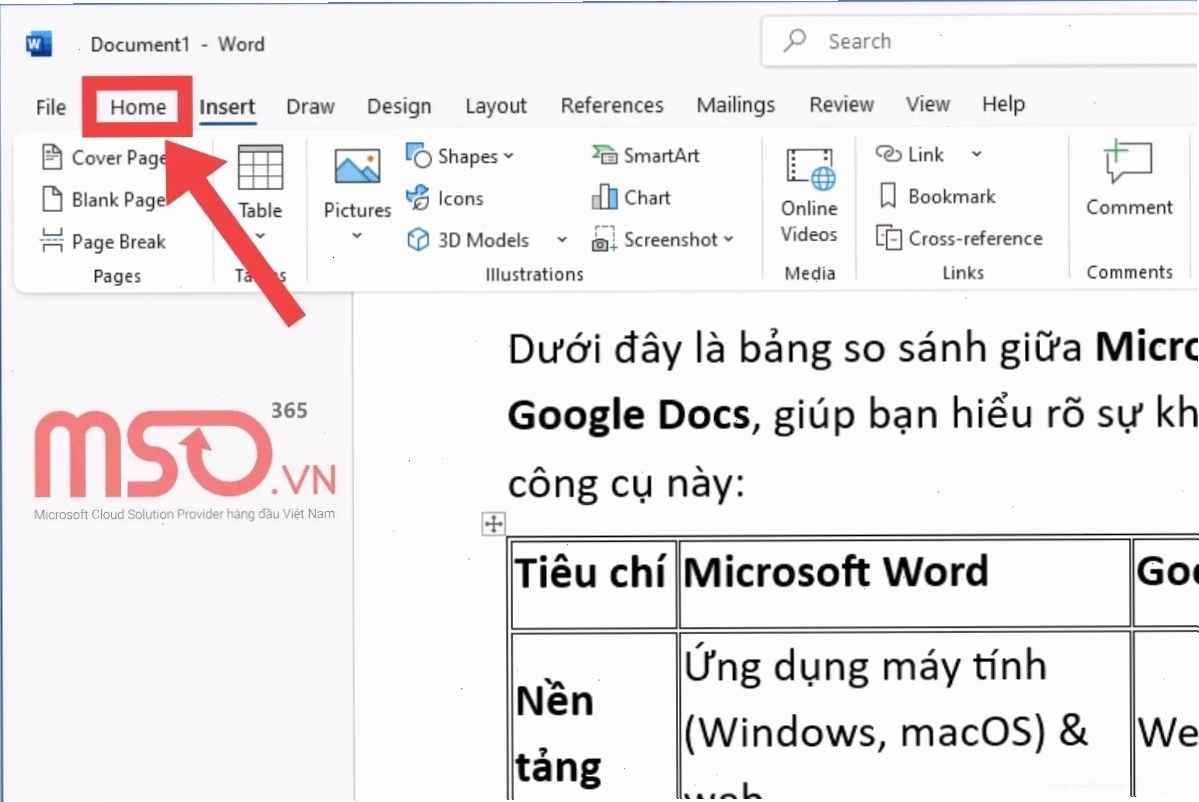Screen dimensions: 1199x802
Task: Click the Shapes icon
Action: pos(418,155)
